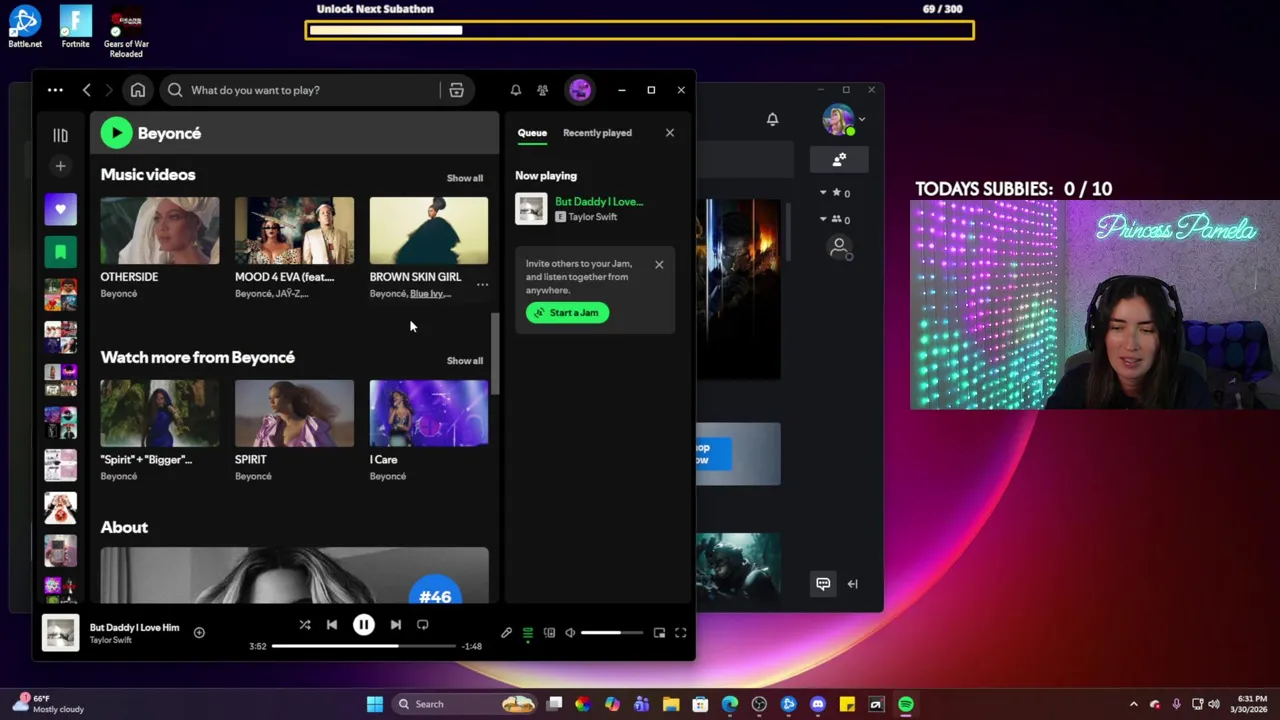Toggle shuffle playback

coord(305,625)
